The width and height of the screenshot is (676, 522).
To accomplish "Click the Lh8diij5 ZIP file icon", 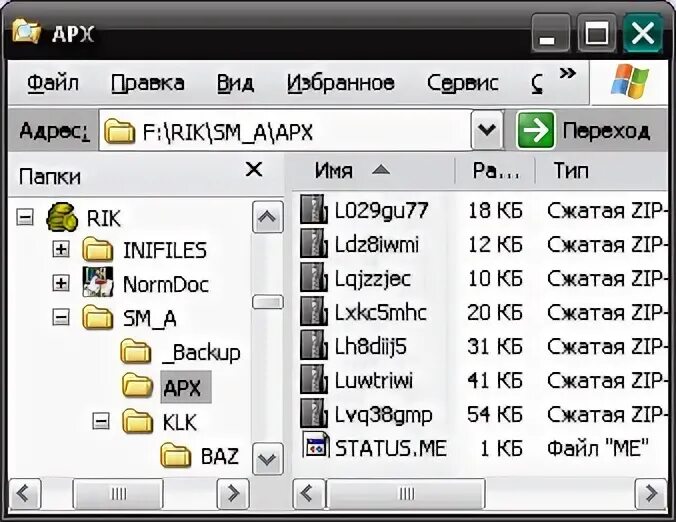I will (x=314, y=346).
